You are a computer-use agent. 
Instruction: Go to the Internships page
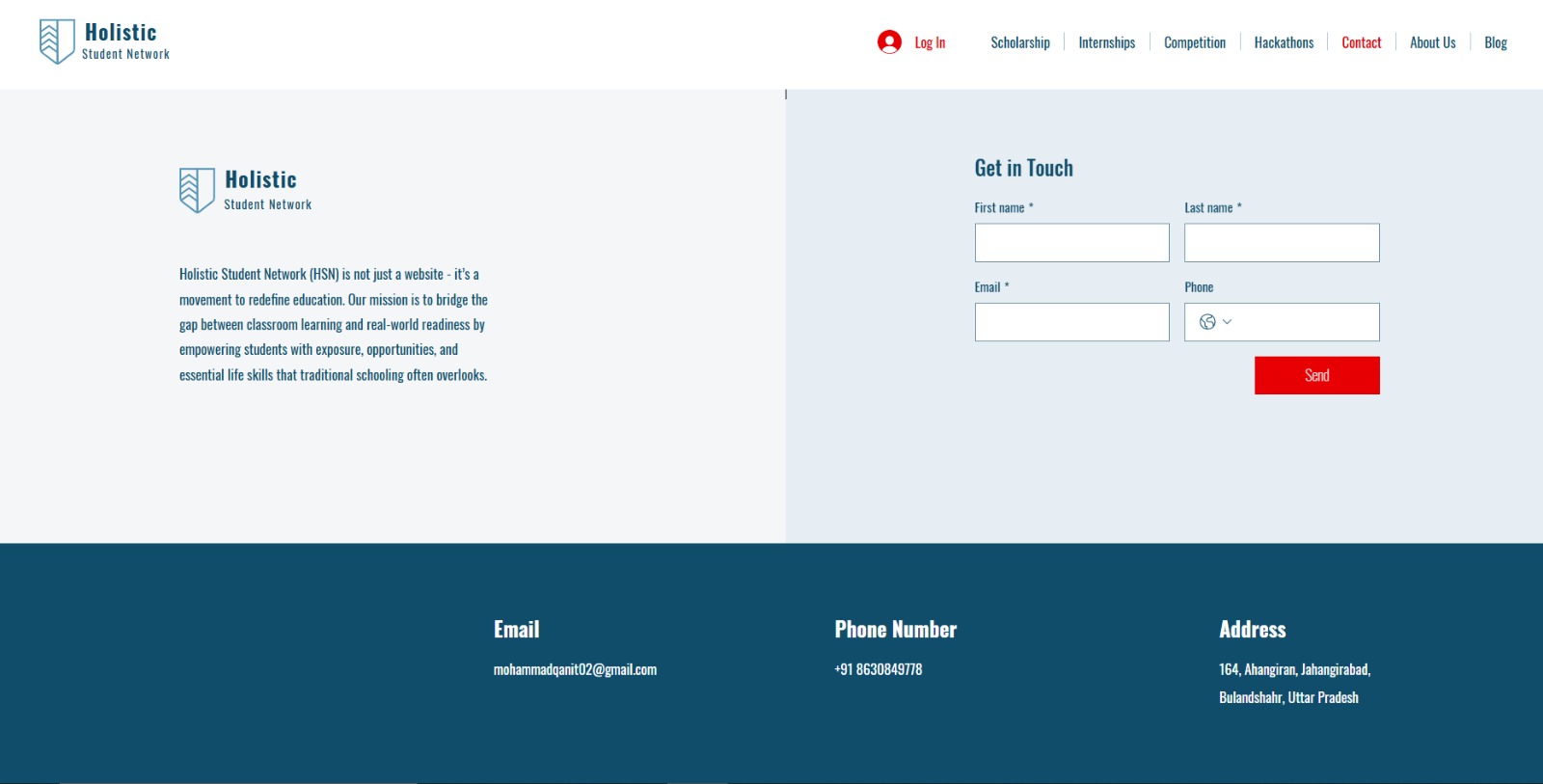[x=1106, y=42]
